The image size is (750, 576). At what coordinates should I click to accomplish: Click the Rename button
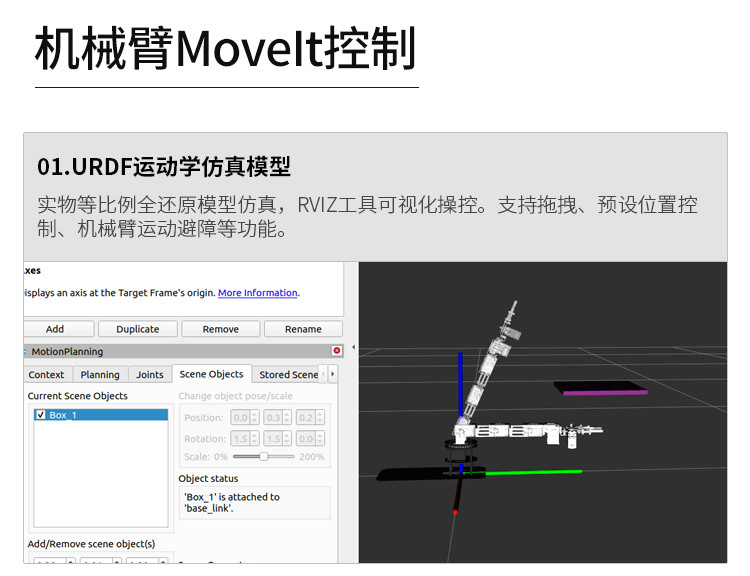point(303,329)
